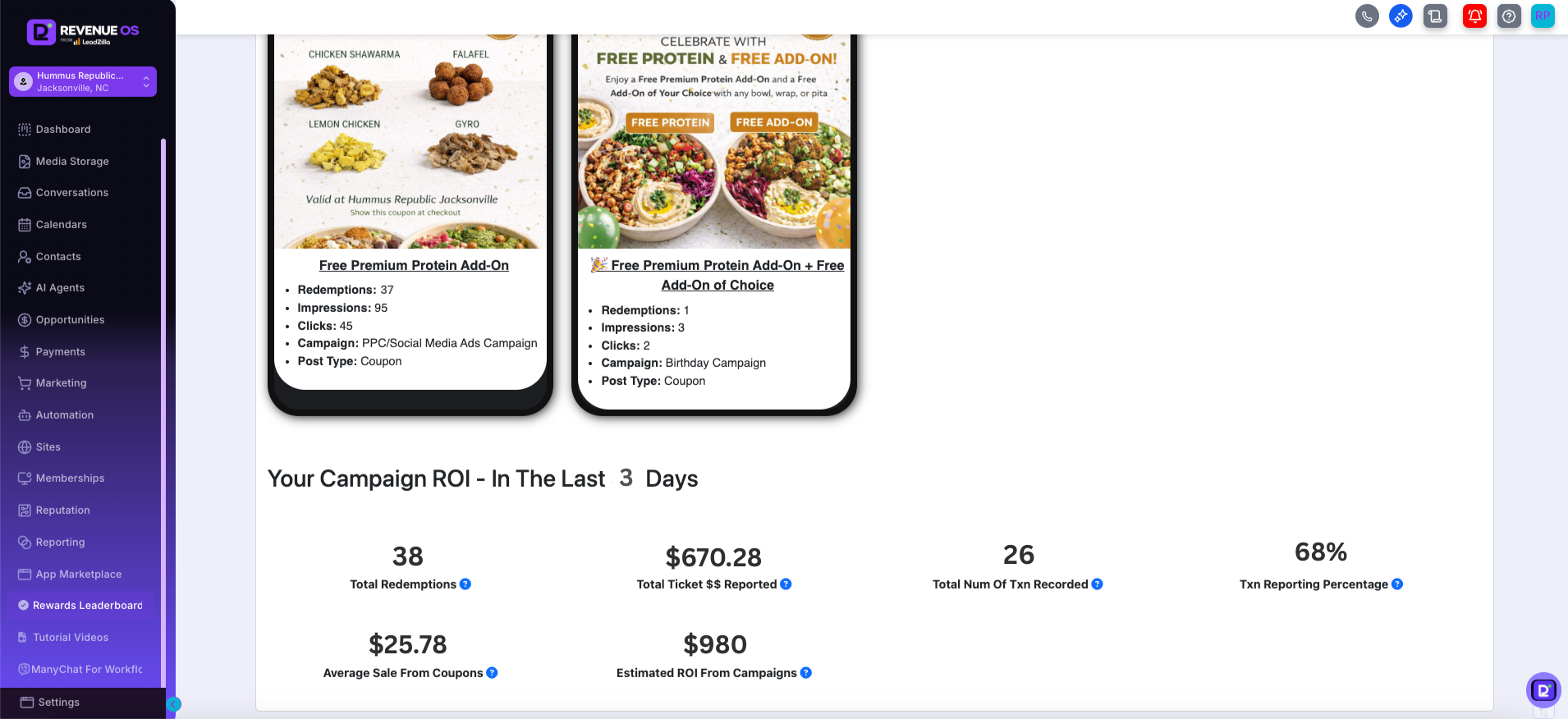1568x719 pixels.
Task: Open the help question-mark icon
Action: tap(1509, 16)
